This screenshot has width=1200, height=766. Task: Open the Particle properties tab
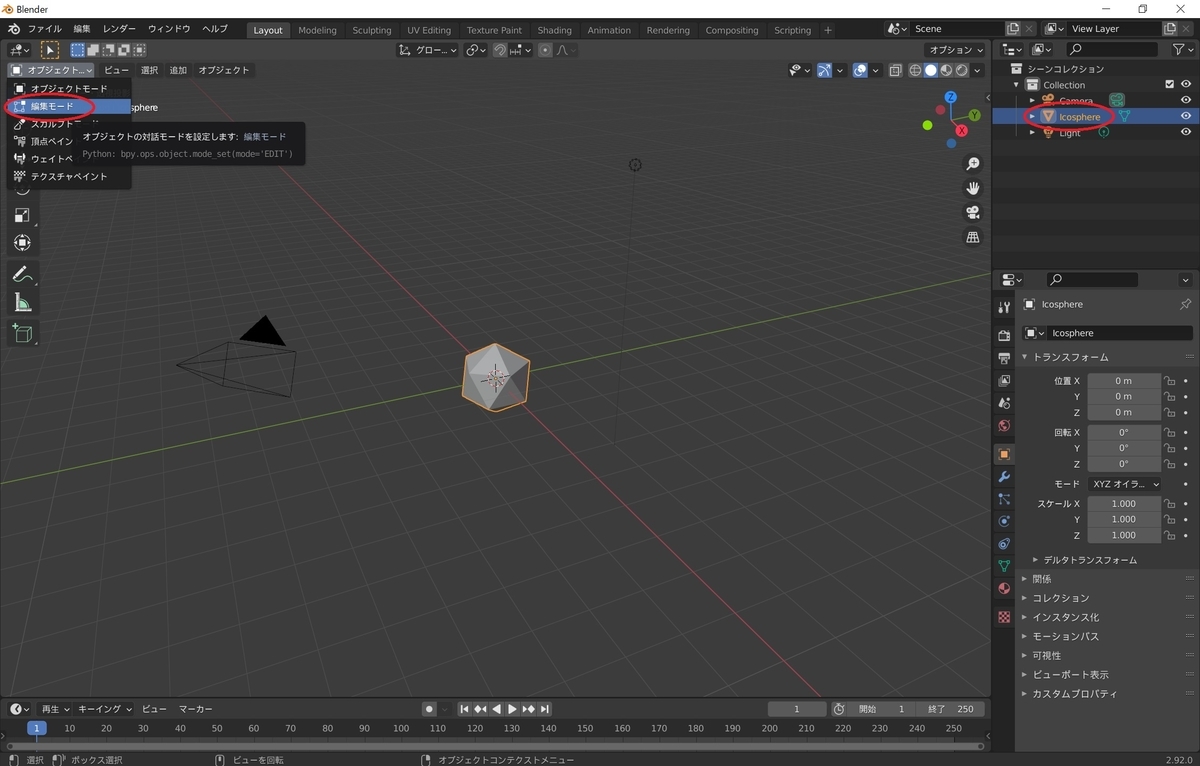(x=1004, y=499)
